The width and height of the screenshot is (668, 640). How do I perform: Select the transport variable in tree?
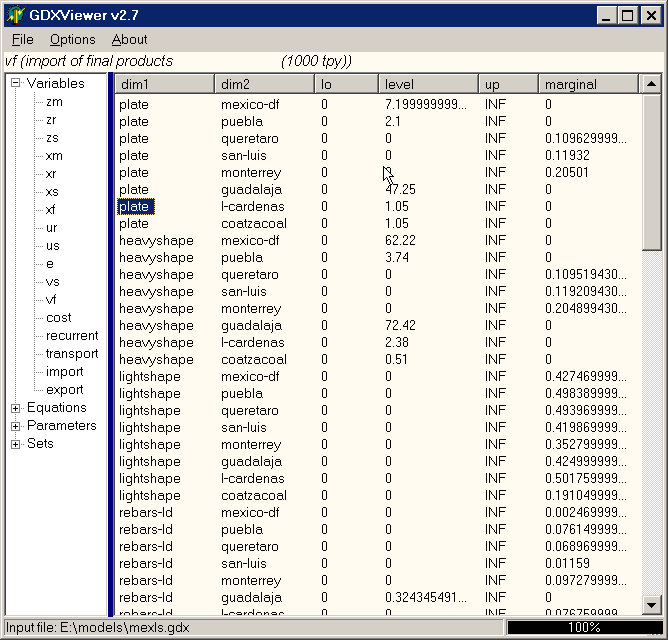72,353
